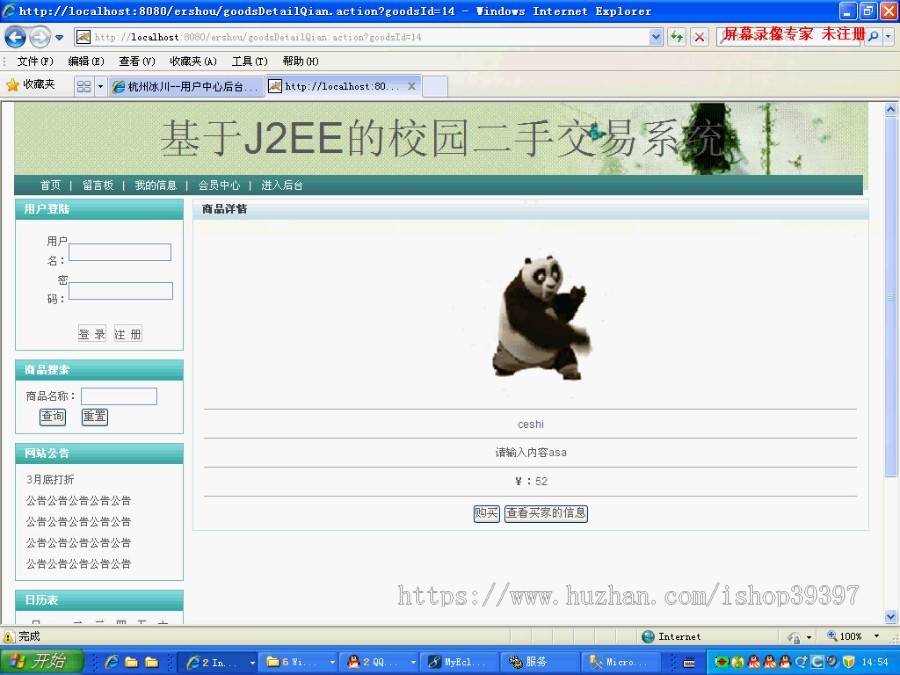The width and height of the screenshot is (900, 675).
Task: Click the Internet zone globe icon
Action: coord(648,637)
